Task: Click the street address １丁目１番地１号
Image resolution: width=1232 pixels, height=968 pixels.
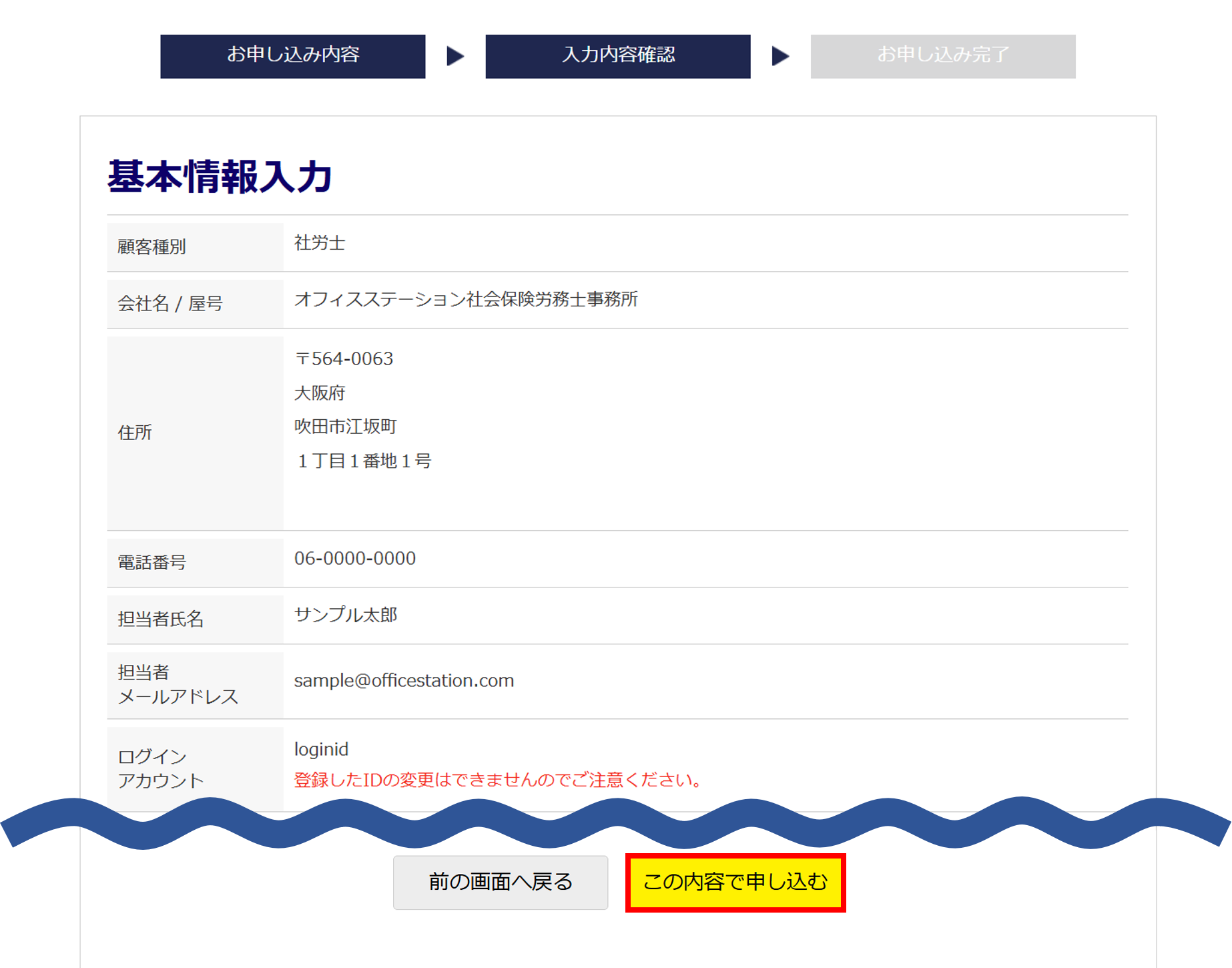Action: (x=363, y=461)
